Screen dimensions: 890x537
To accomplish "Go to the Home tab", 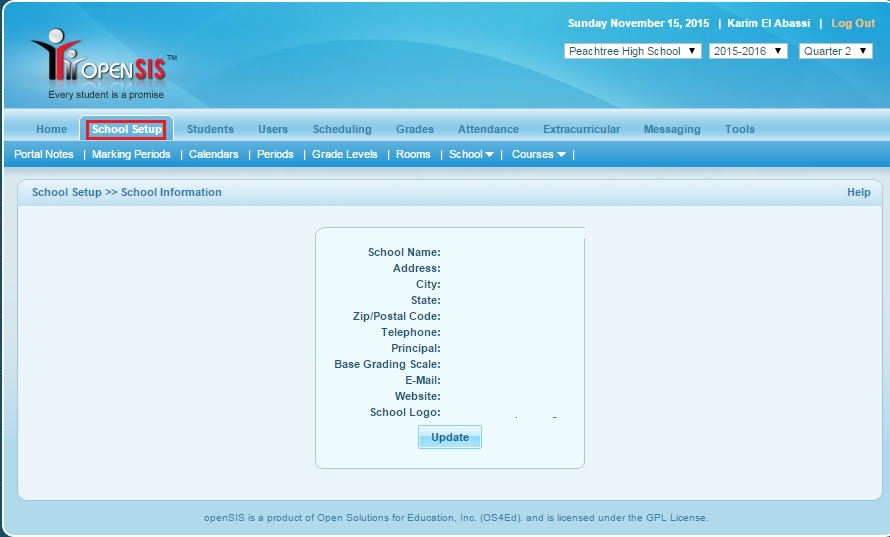I will [52, 129].
